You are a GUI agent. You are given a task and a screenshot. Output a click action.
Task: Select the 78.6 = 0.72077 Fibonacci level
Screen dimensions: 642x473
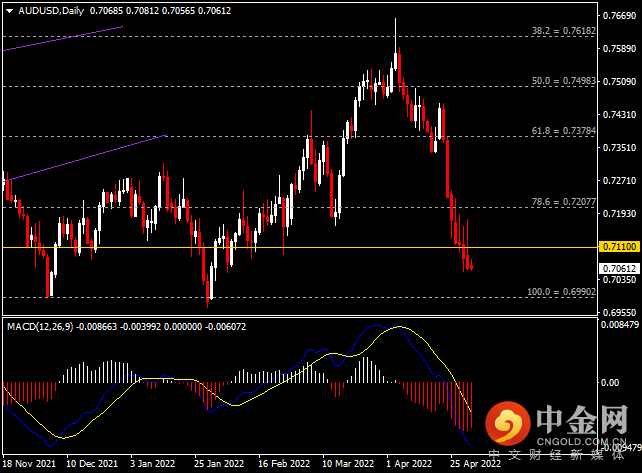pyautogui.click(x=563, y=202)
